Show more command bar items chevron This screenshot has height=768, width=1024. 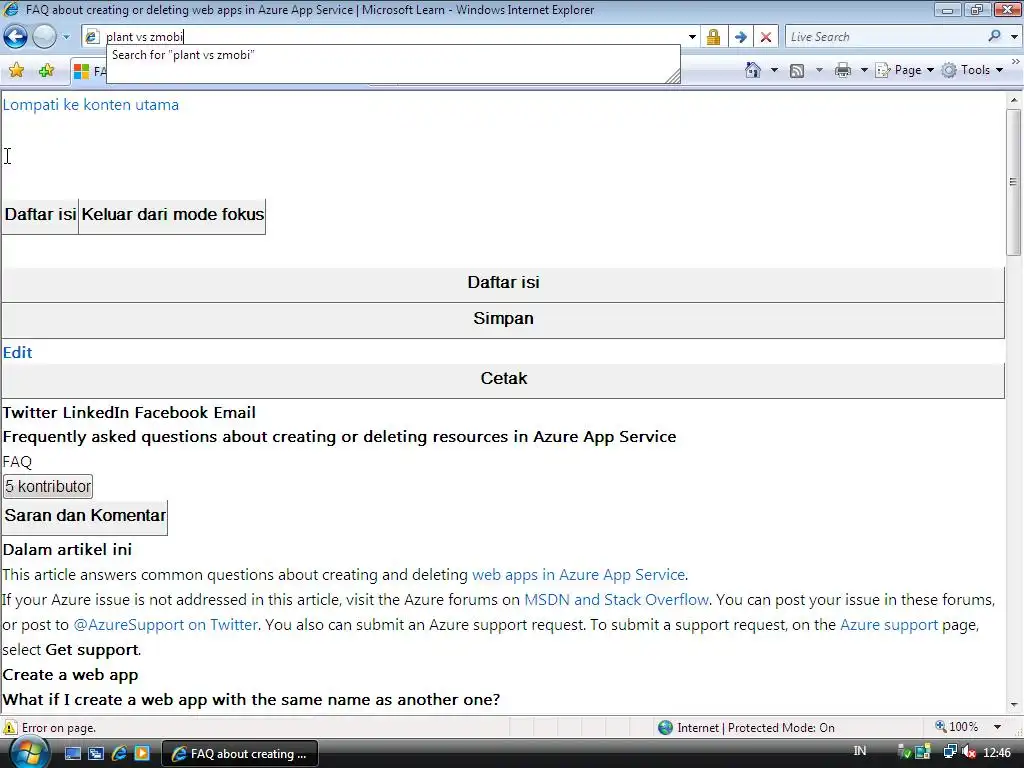click(x=1016, y=61)
